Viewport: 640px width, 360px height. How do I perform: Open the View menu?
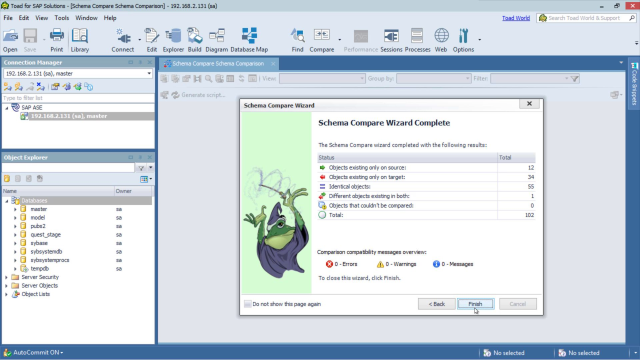[41, 18]
